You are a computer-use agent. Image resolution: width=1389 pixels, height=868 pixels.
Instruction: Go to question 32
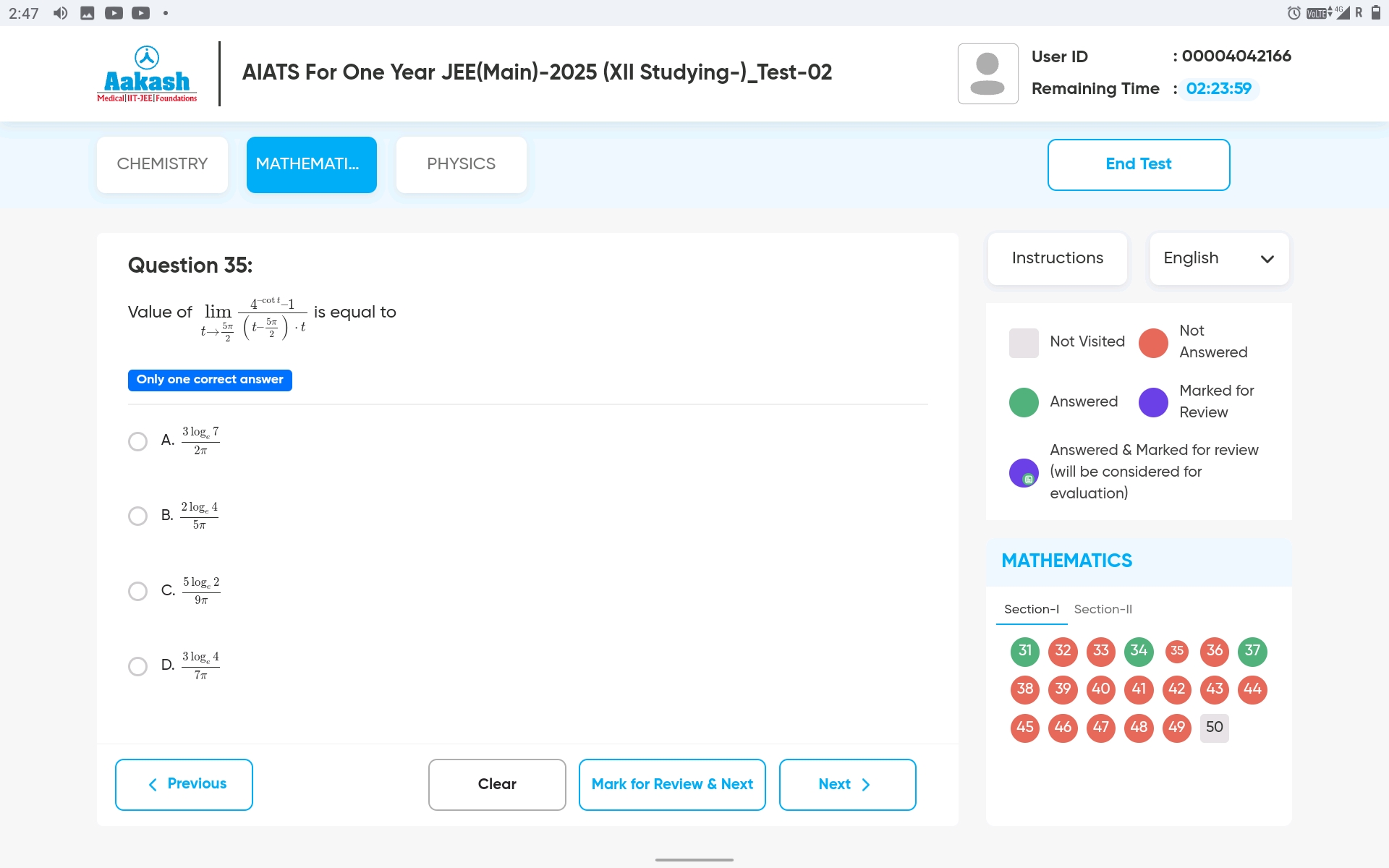[x=1063, y=651]
